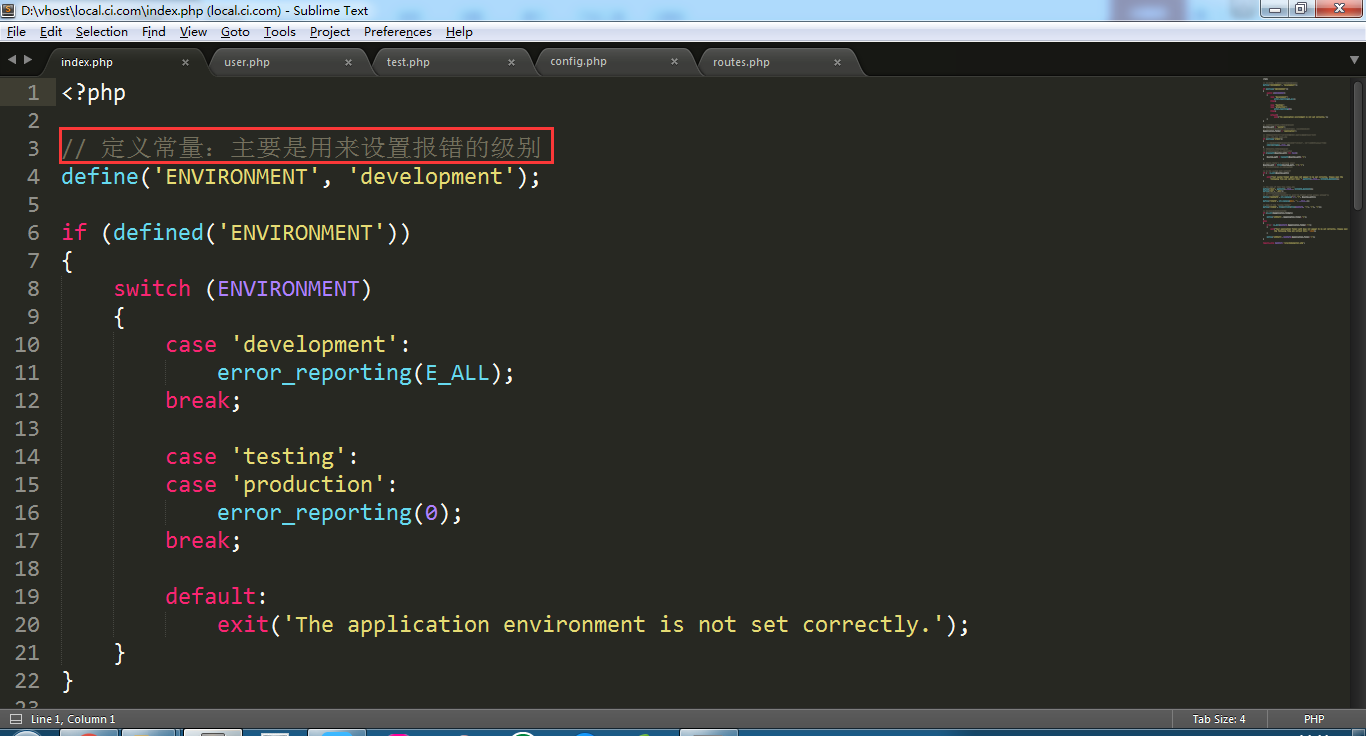Image resolution: width=1366 pixels, height=736 pixels.
Task: Close the test.php tab
Action: tap(511, 62)
